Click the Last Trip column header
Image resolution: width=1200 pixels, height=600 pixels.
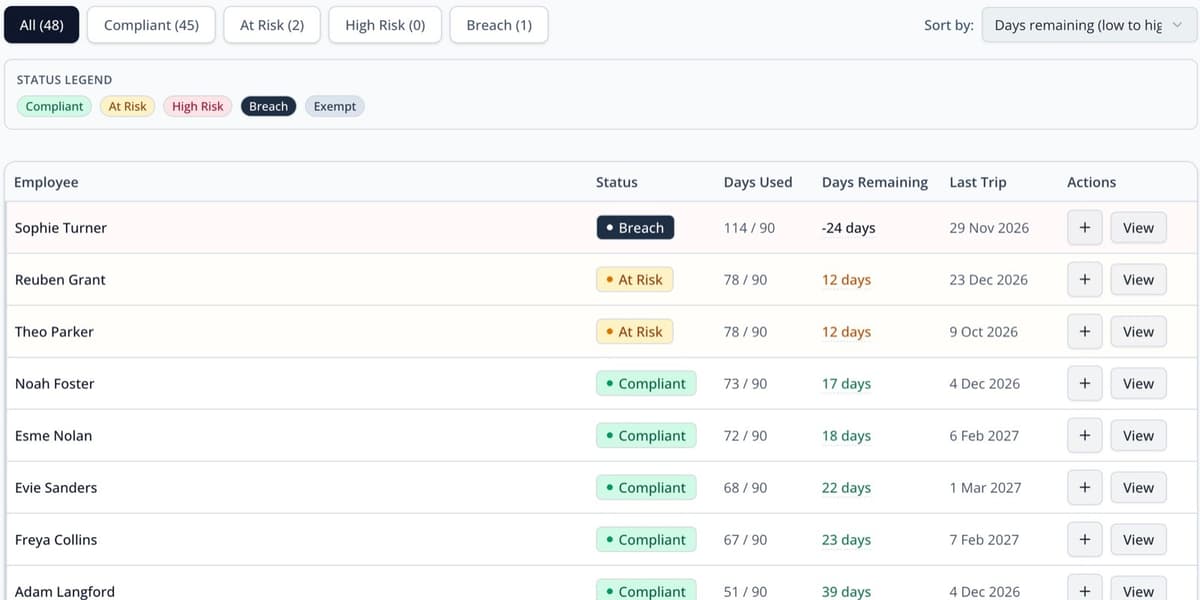coord(978,182)
